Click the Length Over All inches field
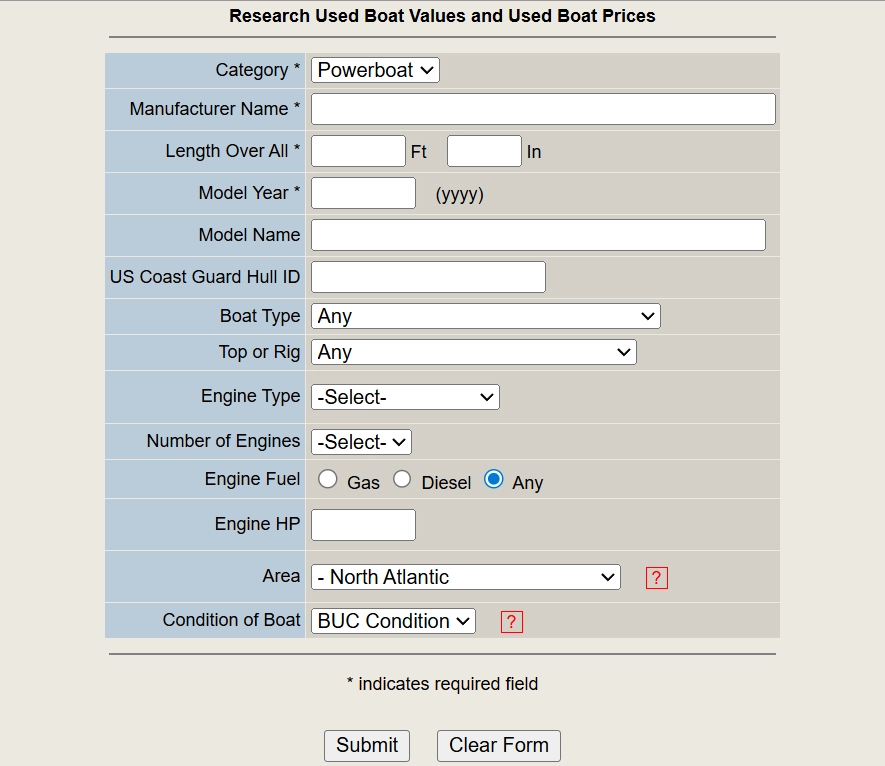885x766 pixels. tap(484, 151)
